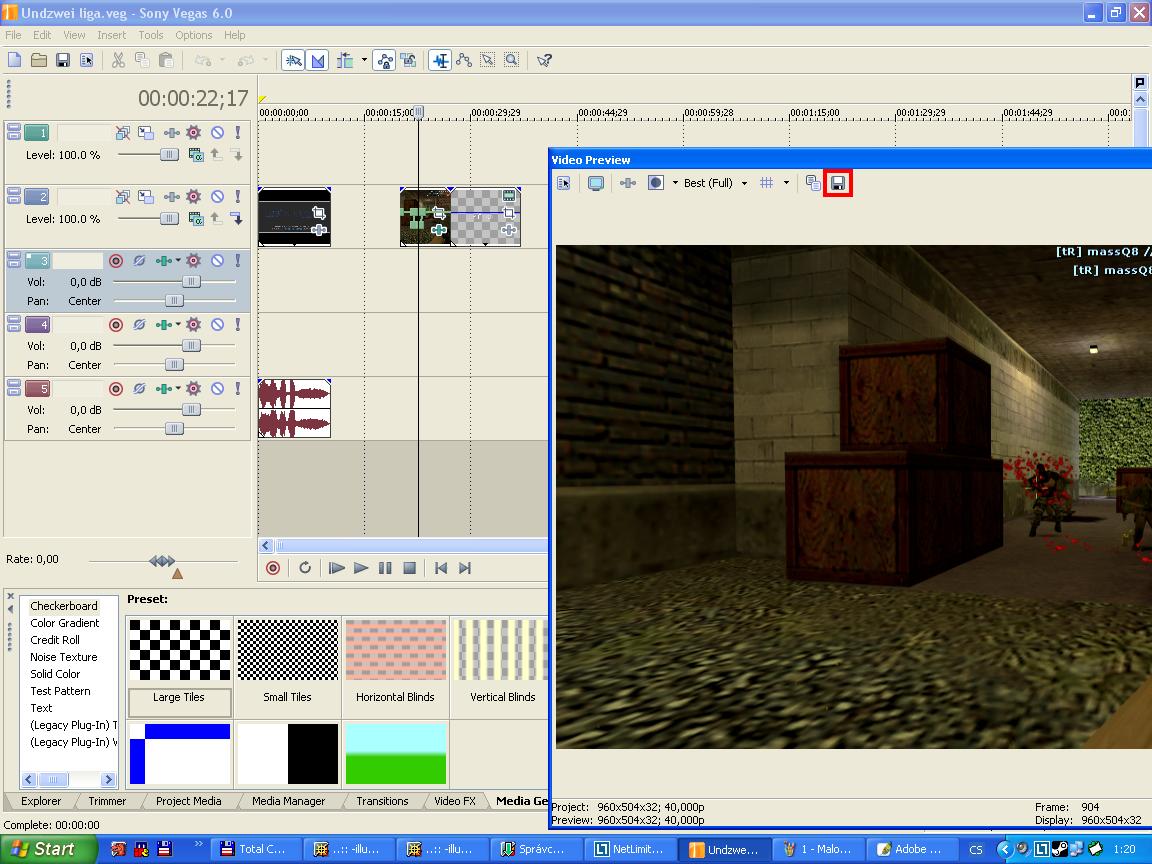Switch to the Video FX tab
Viewport: 1152px width, 864px height.
pyautogui.click(x=455, y=801)
